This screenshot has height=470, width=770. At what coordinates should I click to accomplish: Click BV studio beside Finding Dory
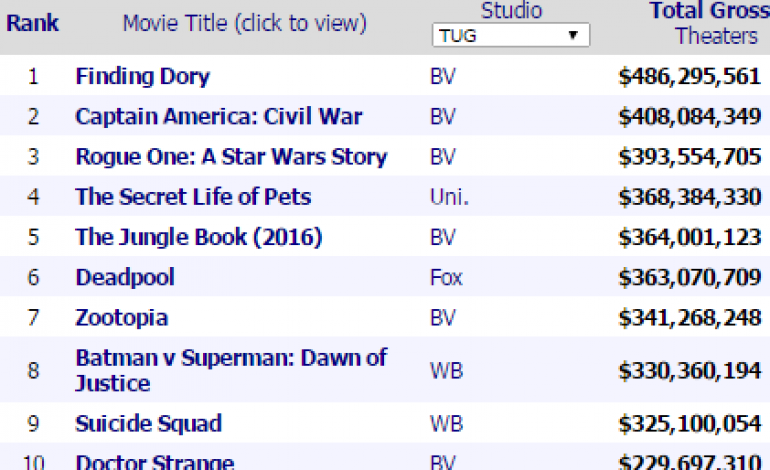pyautogui.click(x=442, y=76)
